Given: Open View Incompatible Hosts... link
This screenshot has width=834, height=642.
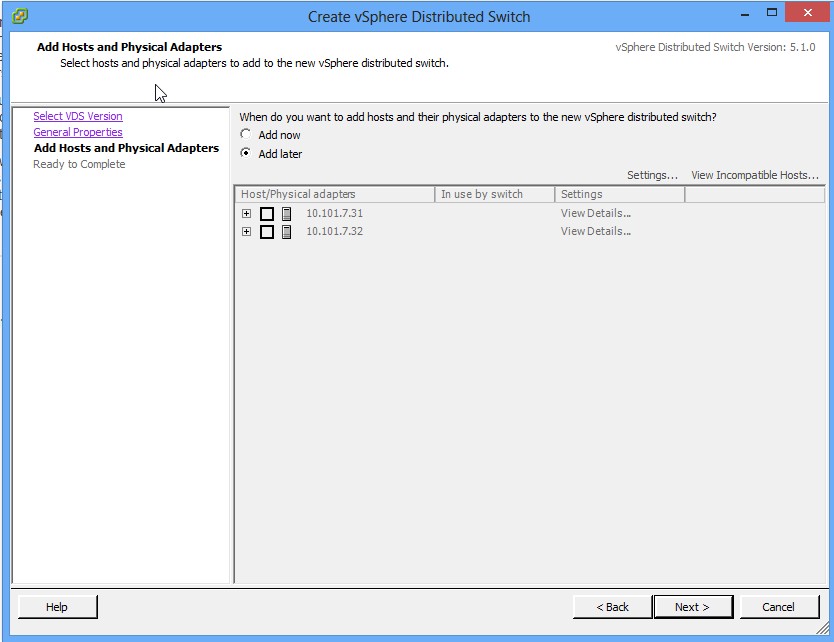Looking at the screenshot, I should [x=754, y=175].
